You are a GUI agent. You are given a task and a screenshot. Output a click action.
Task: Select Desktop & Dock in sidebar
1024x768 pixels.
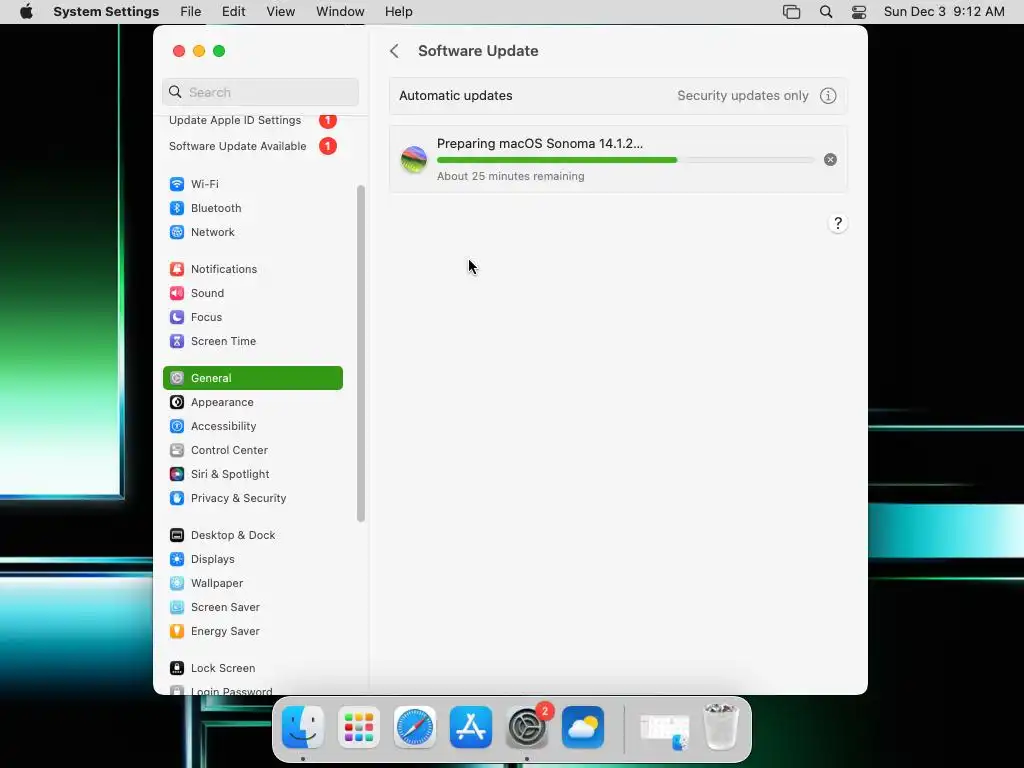pyautogui.click(x=253, y=536)
